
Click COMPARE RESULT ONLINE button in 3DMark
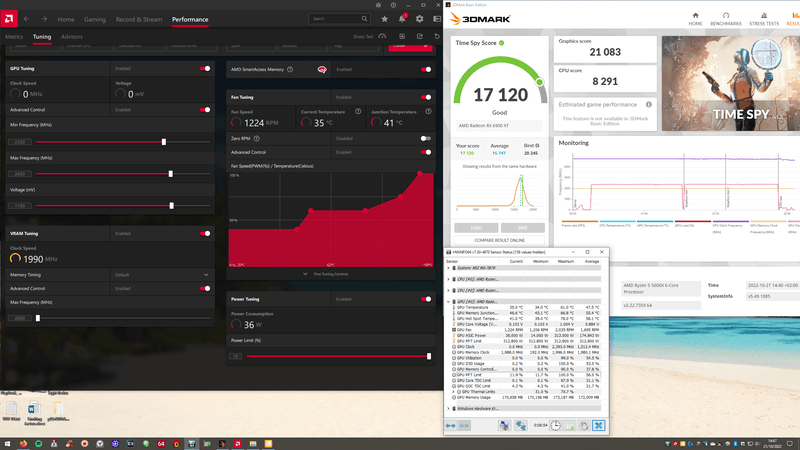499,240
